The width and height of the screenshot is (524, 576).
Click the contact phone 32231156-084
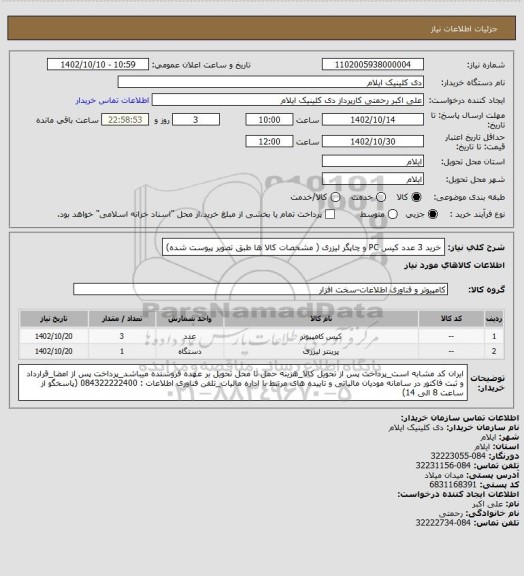tap(443, 465)
